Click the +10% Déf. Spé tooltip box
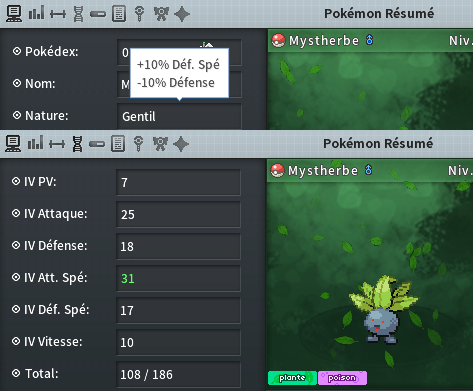Screen dimensions: 473x391 click(x=179, y=73)
